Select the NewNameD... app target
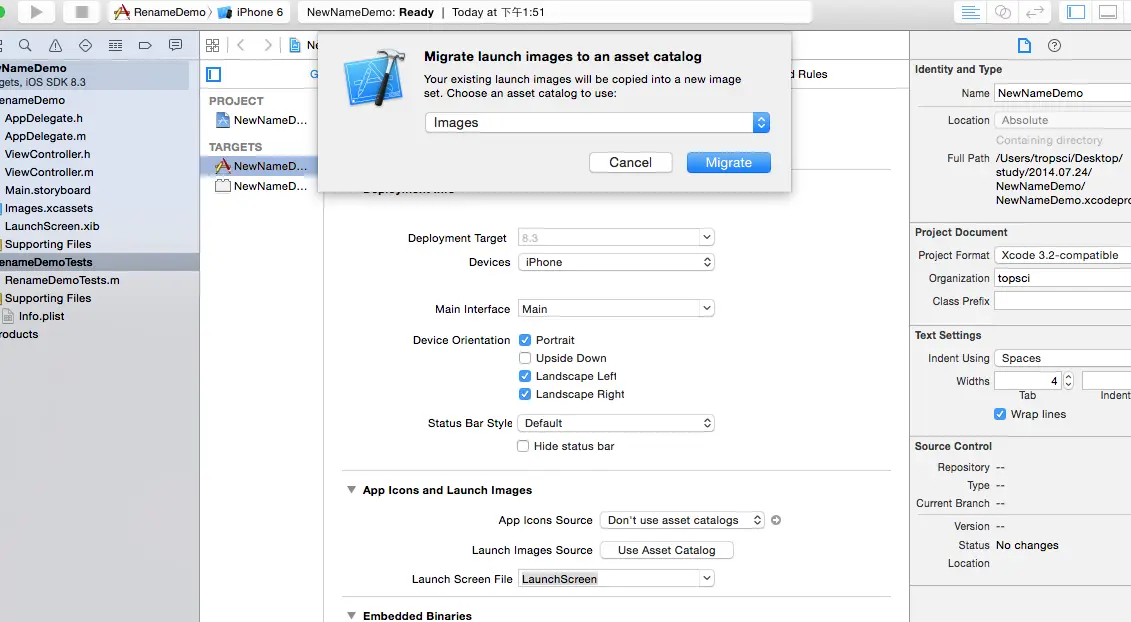This screenshot has height=622, width=1131. [260, 166]
